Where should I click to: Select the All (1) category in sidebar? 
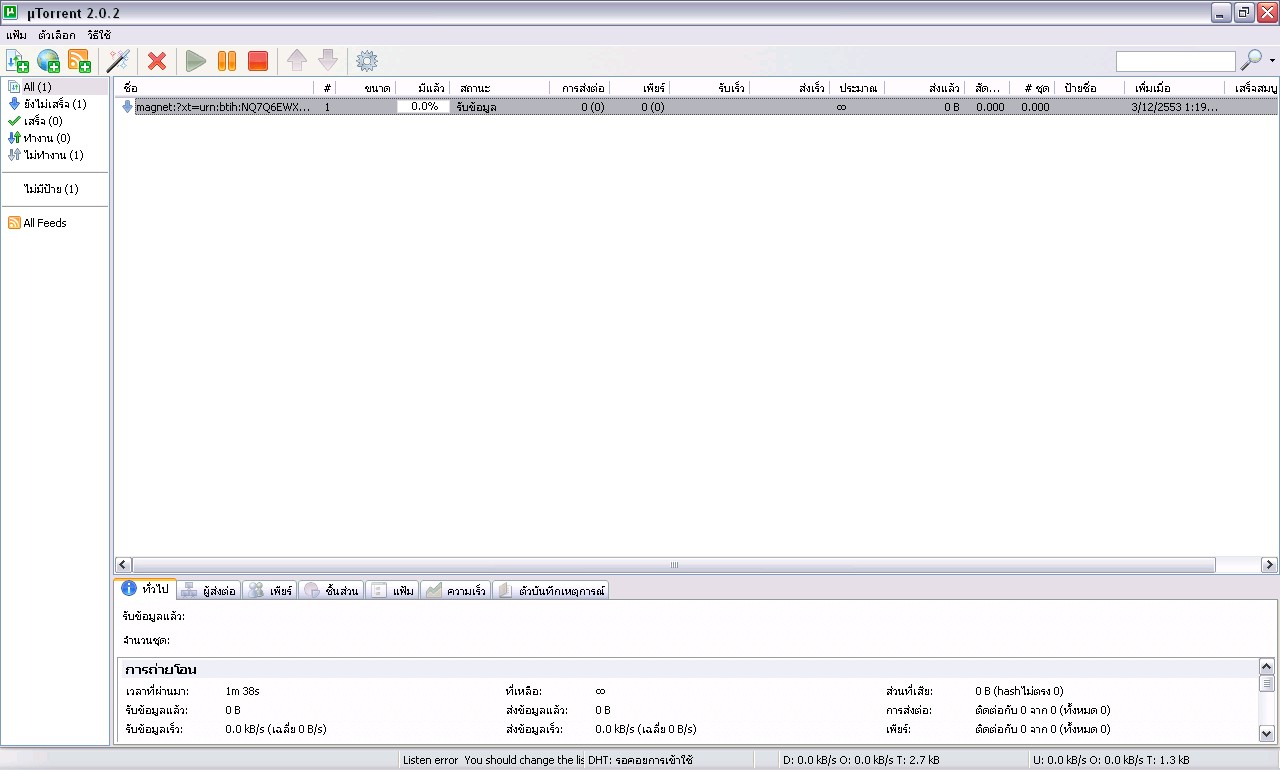point(56,87)
